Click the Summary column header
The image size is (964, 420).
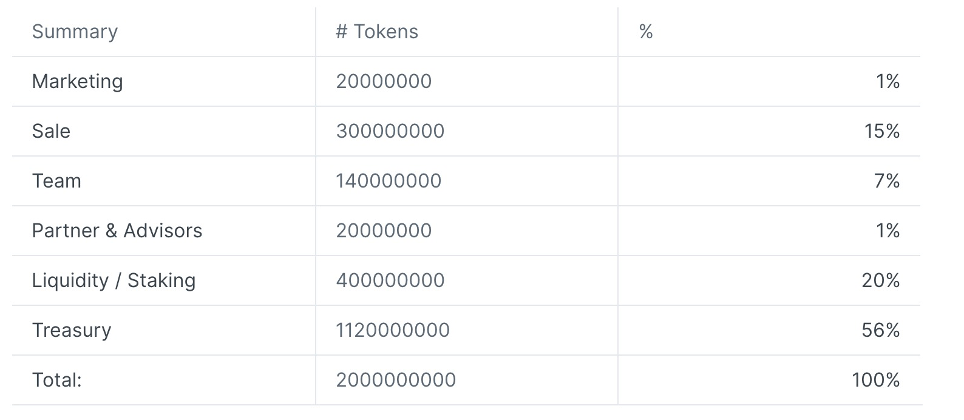(74, 31)
